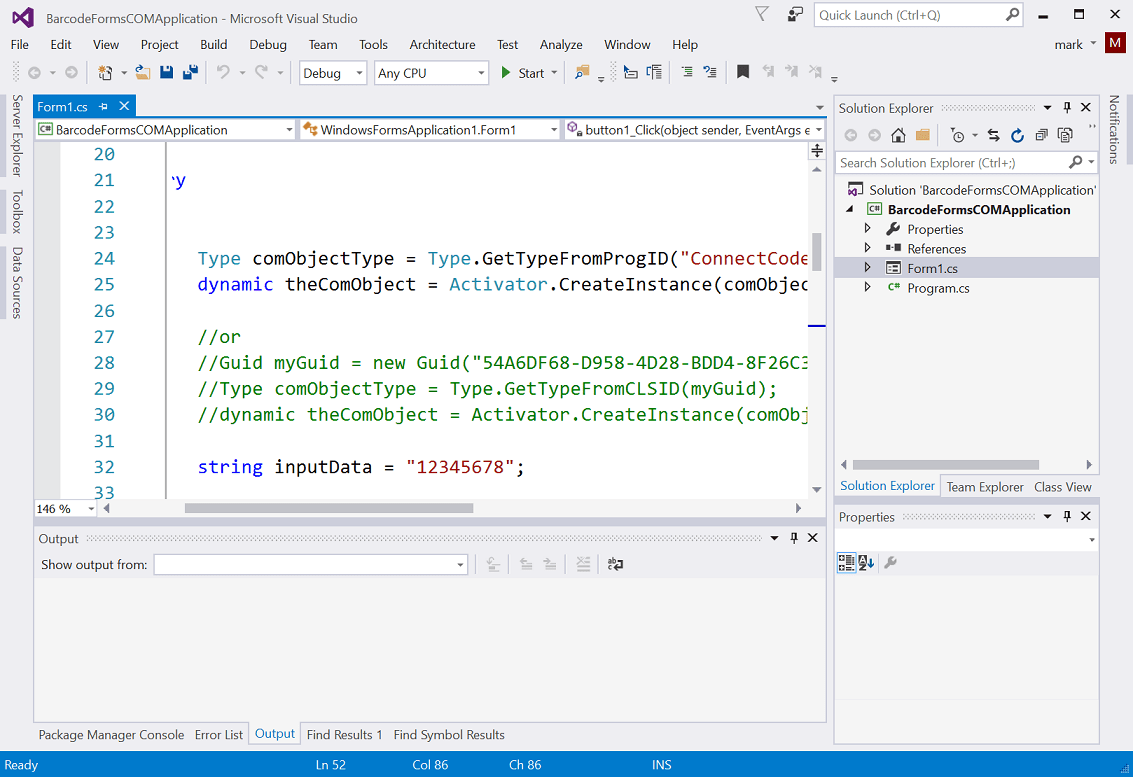Click the Find in Files icon
This screenshot has height=777, width=1133.
(582, 72)
